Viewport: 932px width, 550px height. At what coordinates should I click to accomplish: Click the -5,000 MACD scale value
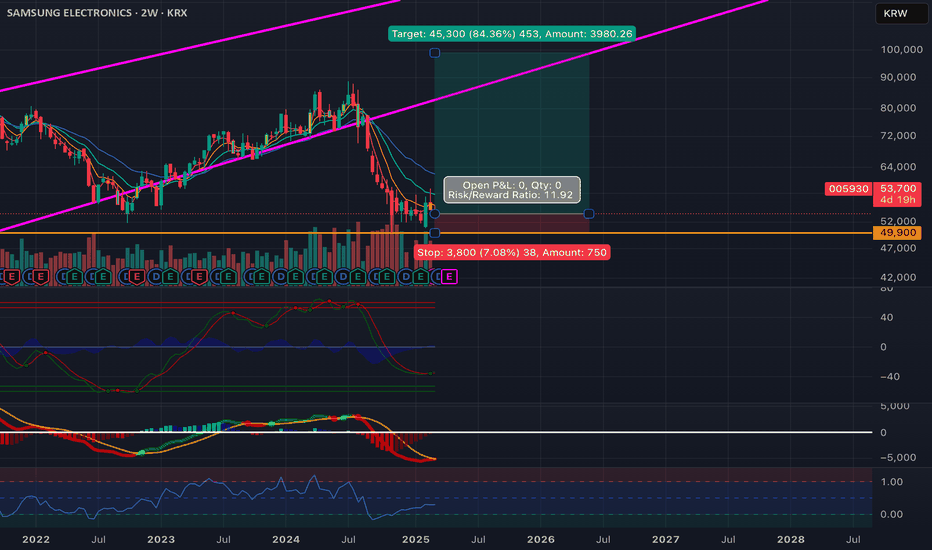point(898,458)
